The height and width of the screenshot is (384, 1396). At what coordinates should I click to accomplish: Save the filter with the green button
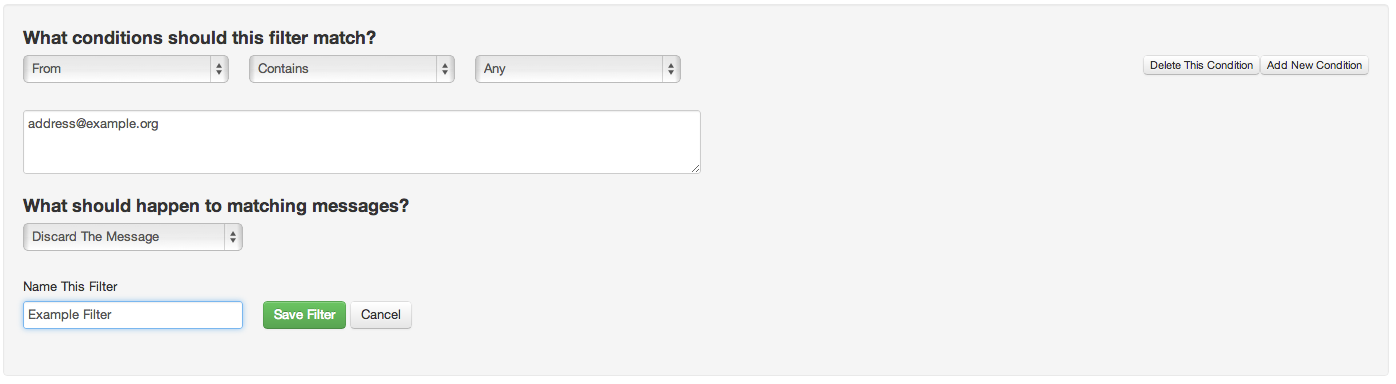coord(305,315)
